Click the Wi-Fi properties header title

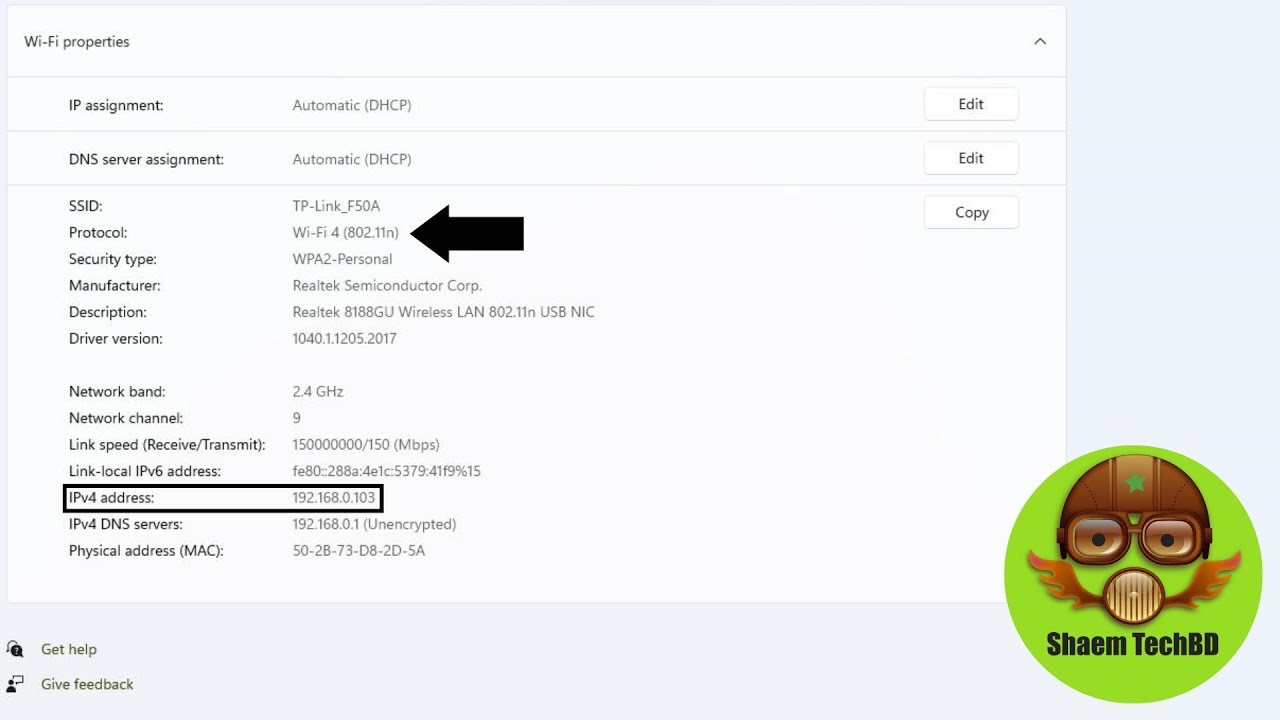pos(77,42)
